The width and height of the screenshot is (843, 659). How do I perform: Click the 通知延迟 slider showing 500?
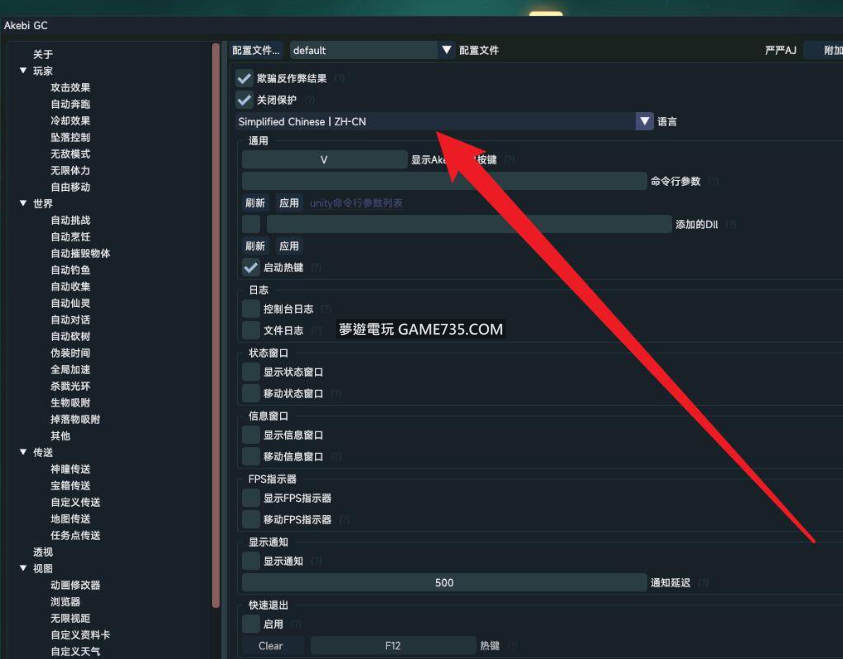[444, 583]
